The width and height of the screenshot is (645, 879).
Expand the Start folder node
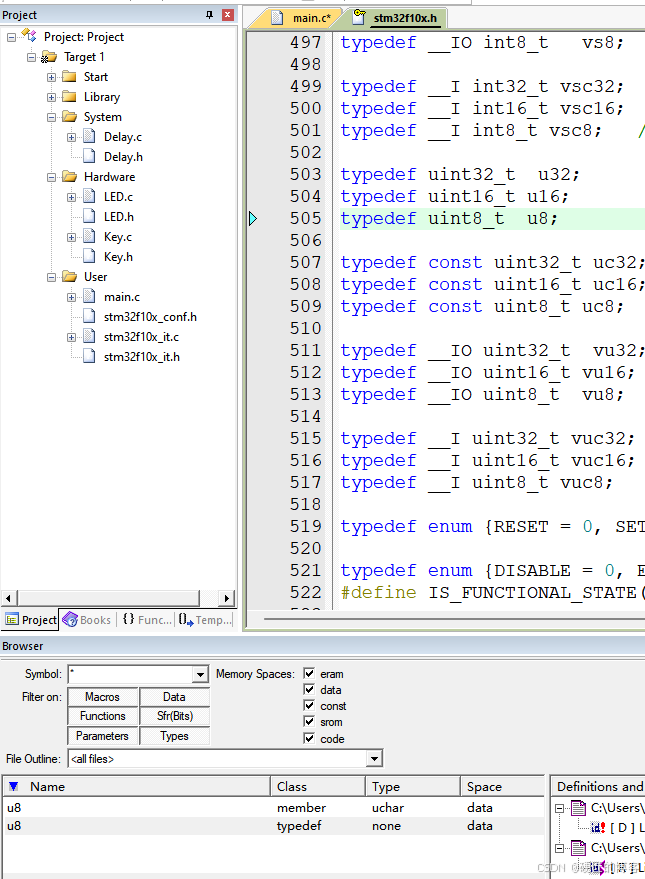click(52, 77)
